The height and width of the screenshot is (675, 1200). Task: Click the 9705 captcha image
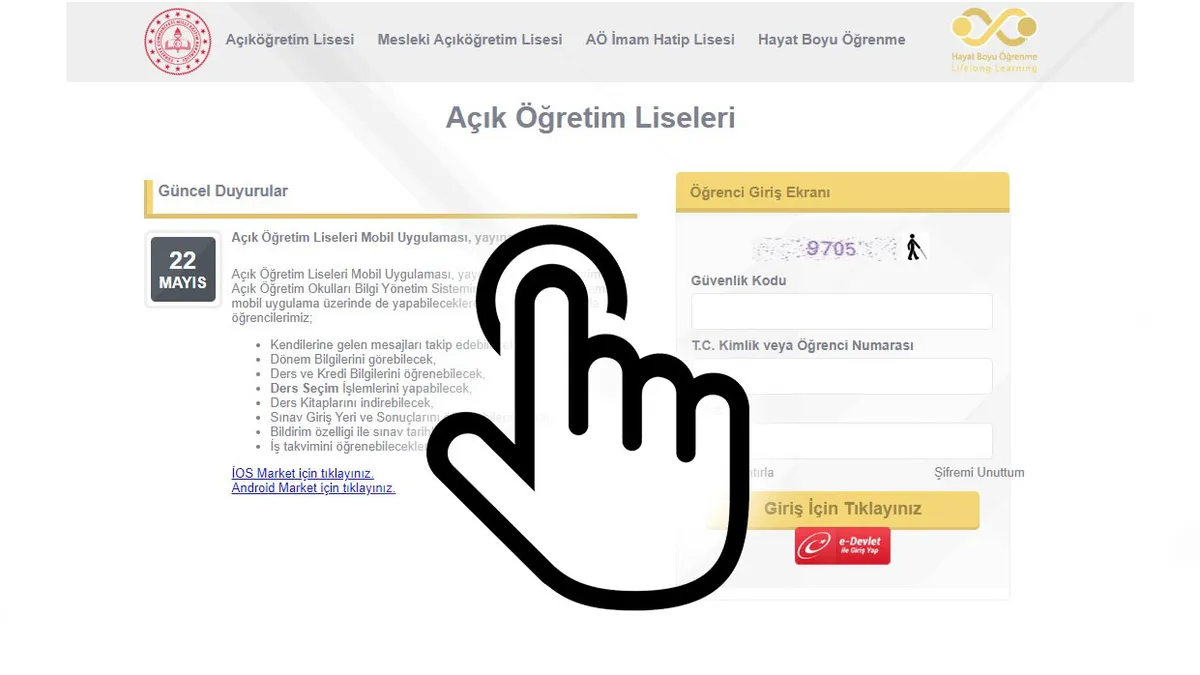coord(826,248)
